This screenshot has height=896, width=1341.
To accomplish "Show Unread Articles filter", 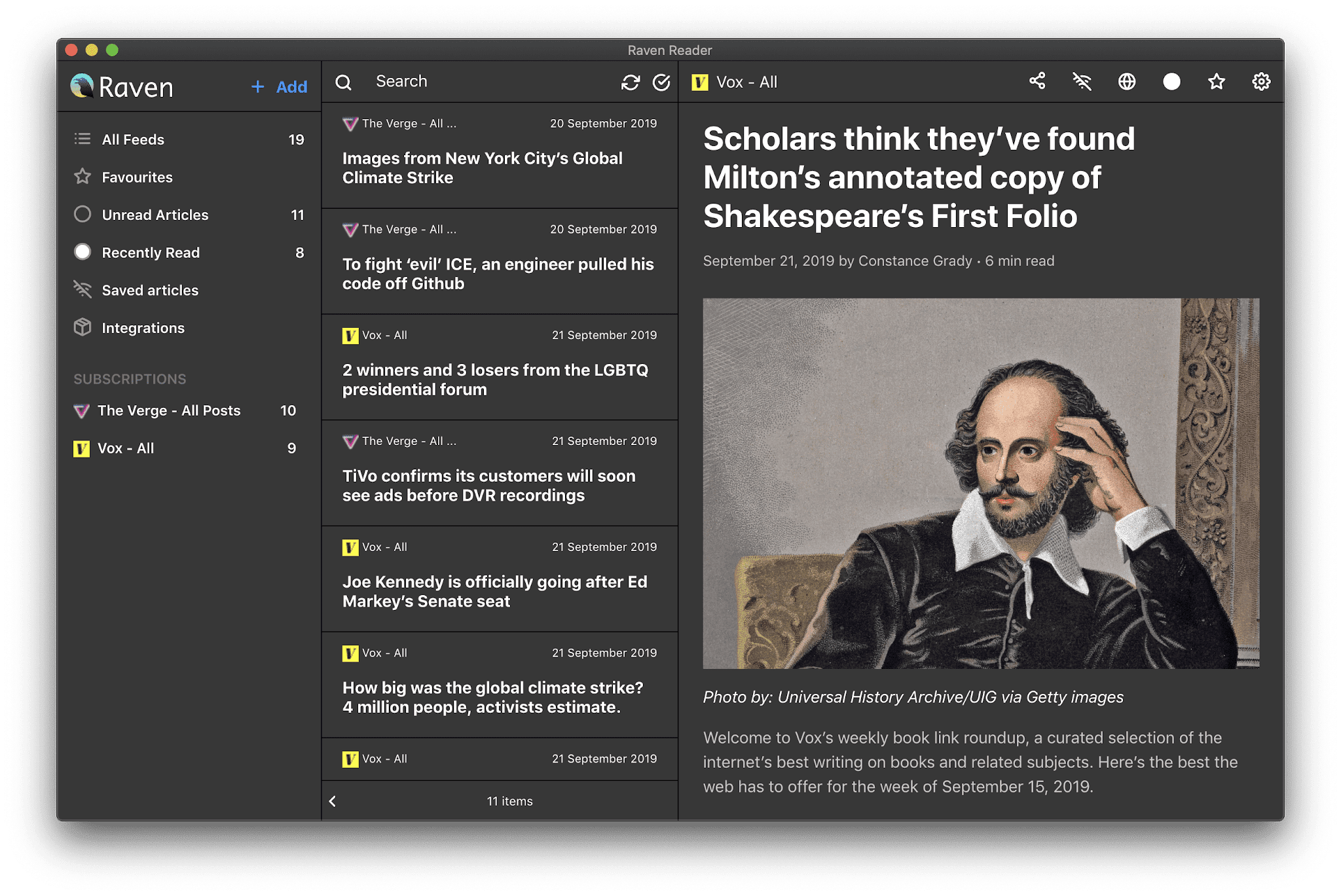I will [x=155, y=215].
